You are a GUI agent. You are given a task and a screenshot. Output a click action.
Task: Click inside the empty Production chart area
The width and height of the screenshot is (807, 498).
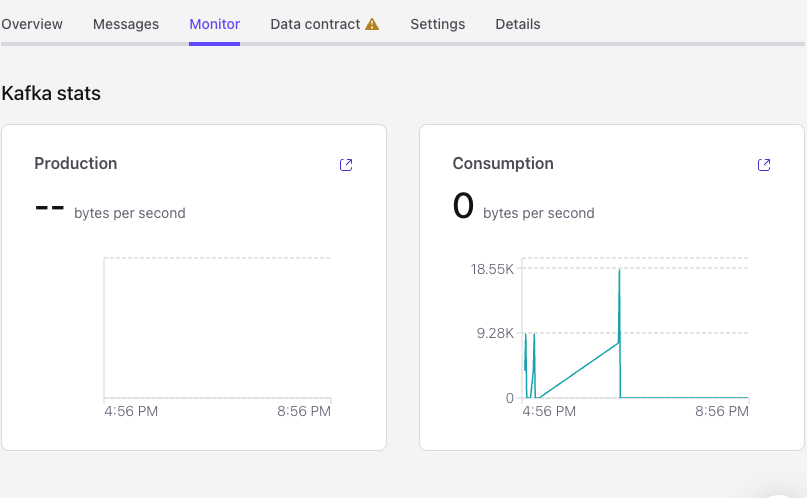pyautogui.click(x=217, y=328)
